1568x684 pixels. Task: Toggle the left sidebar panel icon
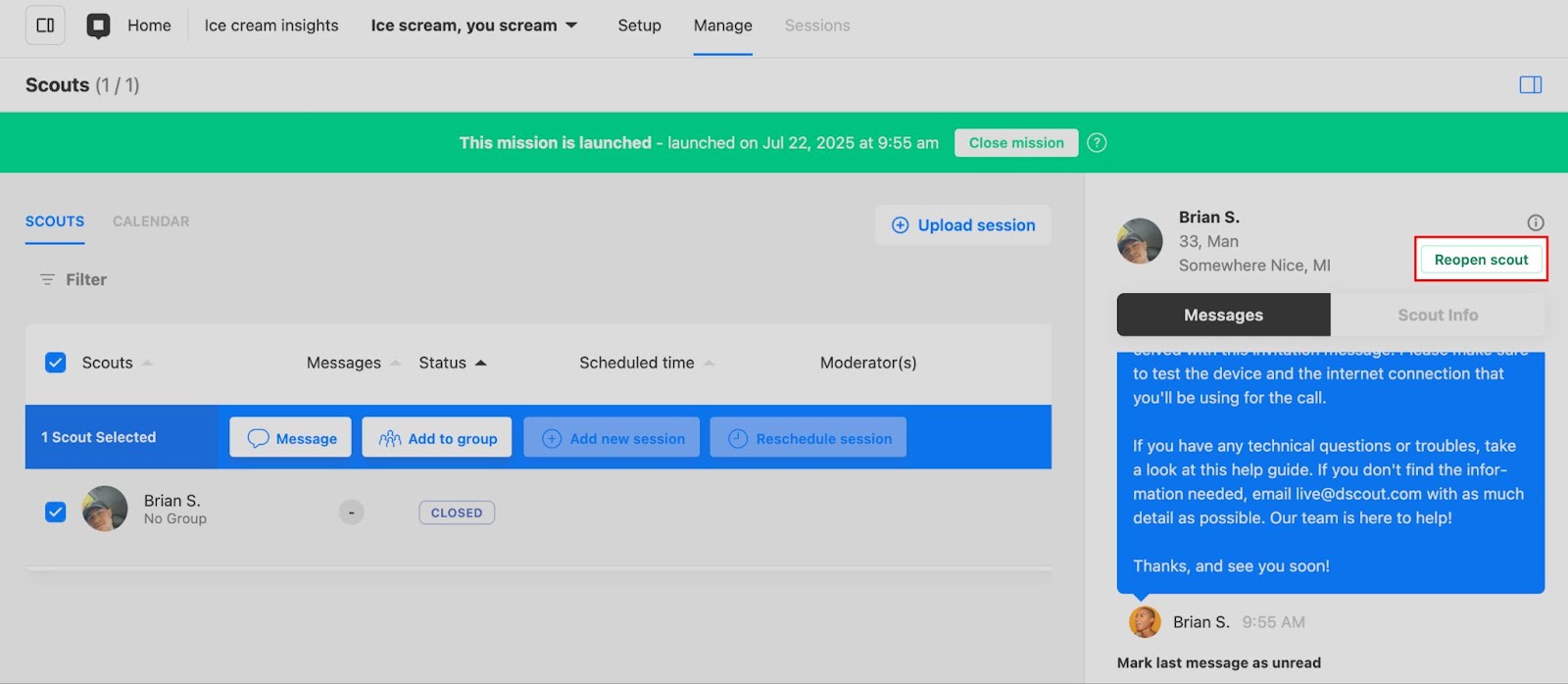[45, 25]
